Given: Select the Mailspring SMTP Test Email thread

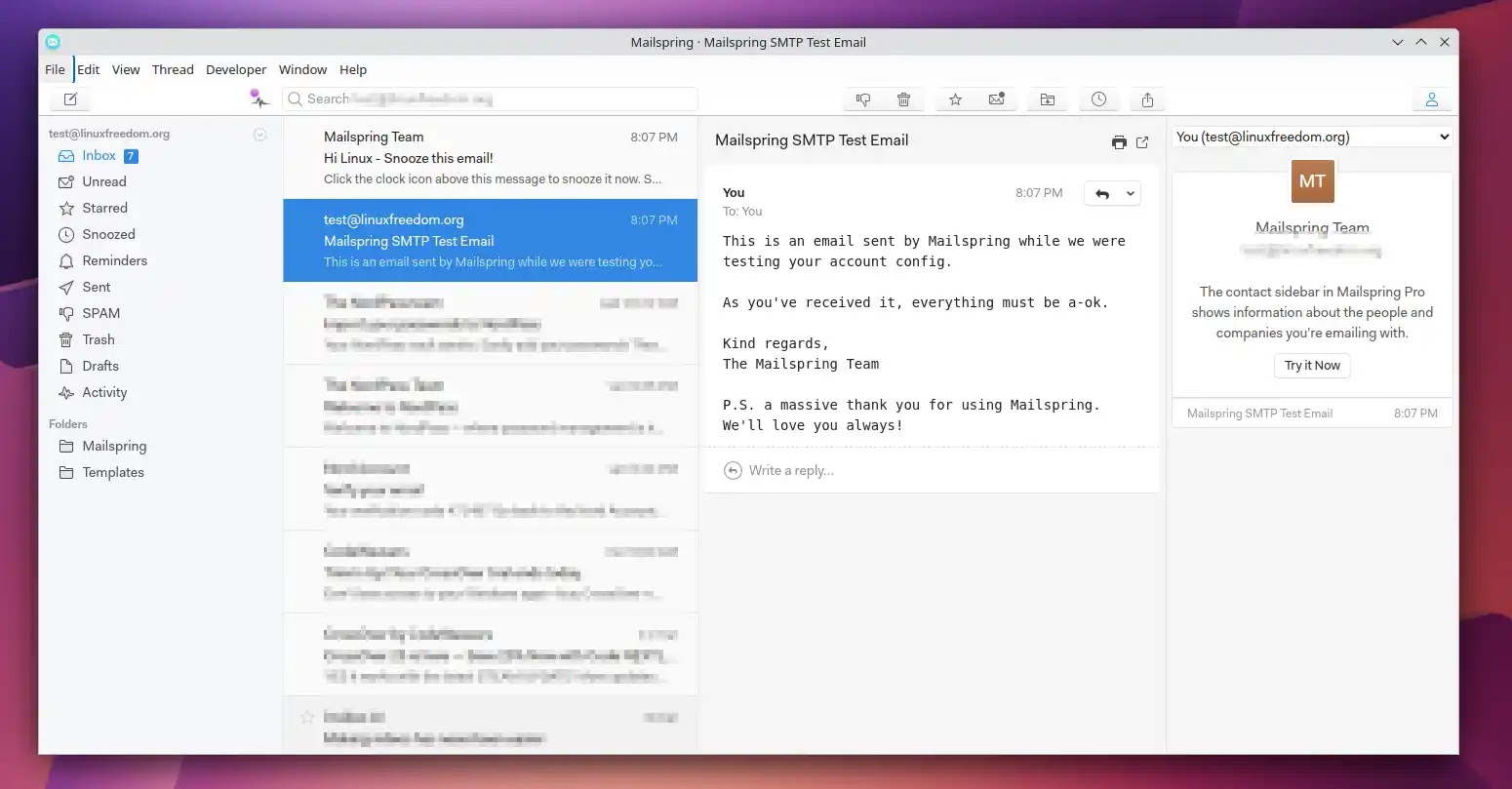Looking at the screenshot, I should (490, 241).
